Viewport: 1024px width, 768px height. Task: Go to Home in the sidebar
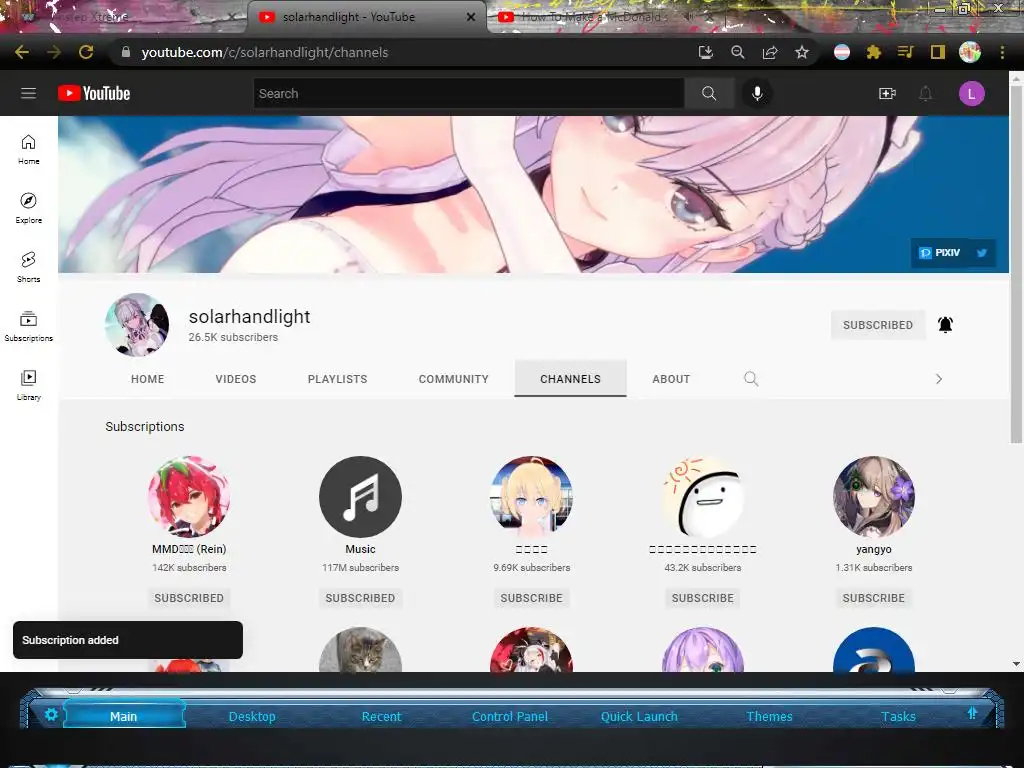tap(29, 150)
